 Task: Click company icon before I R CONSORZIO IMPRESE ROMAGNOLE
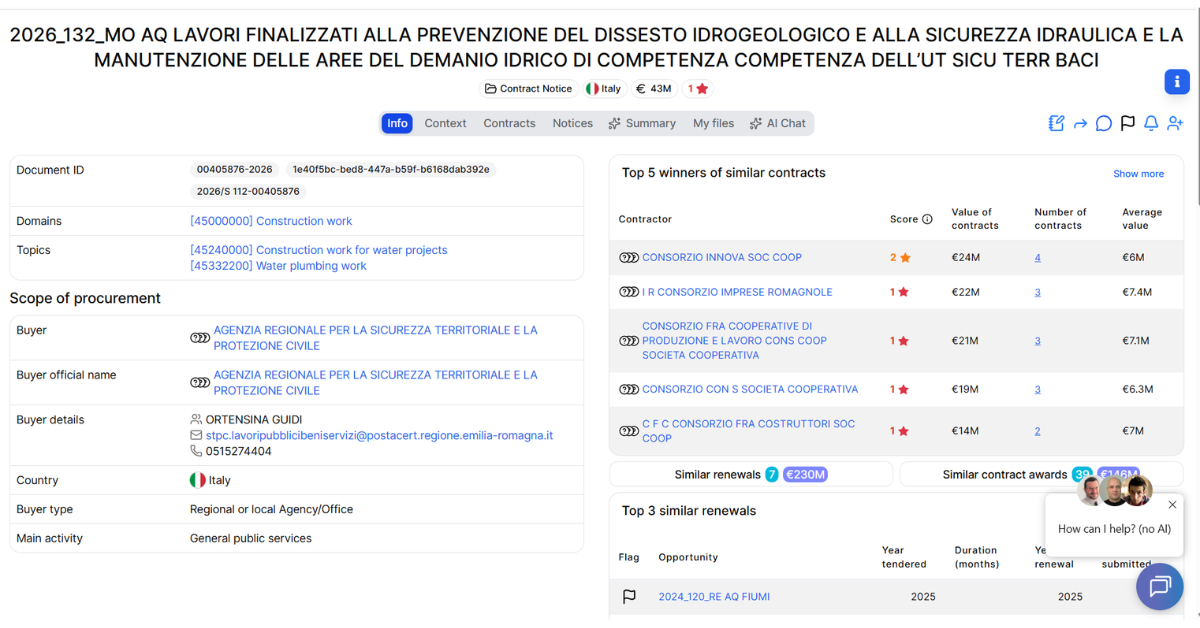pyautogui.click(x=629, y=292)
